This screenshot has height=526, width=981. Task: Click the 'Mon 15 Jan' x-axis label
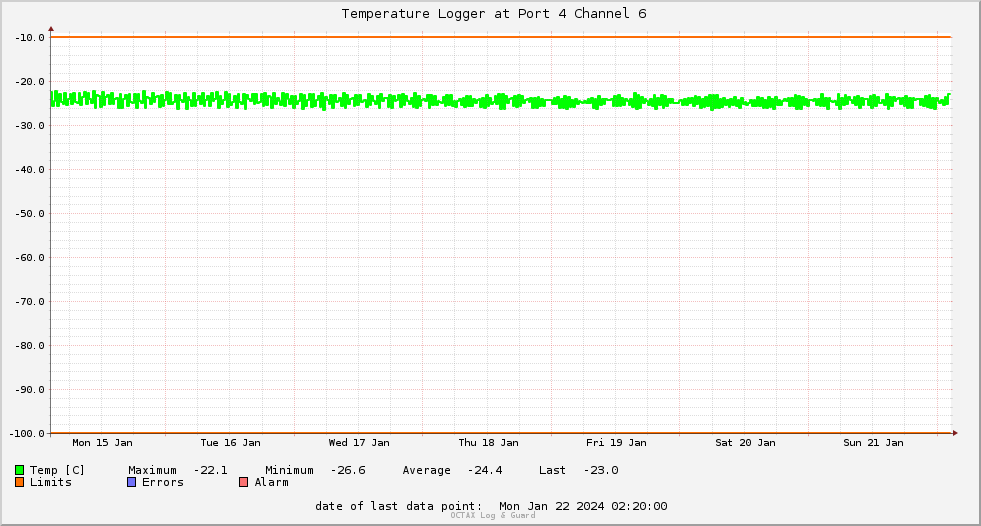[103, 443]
